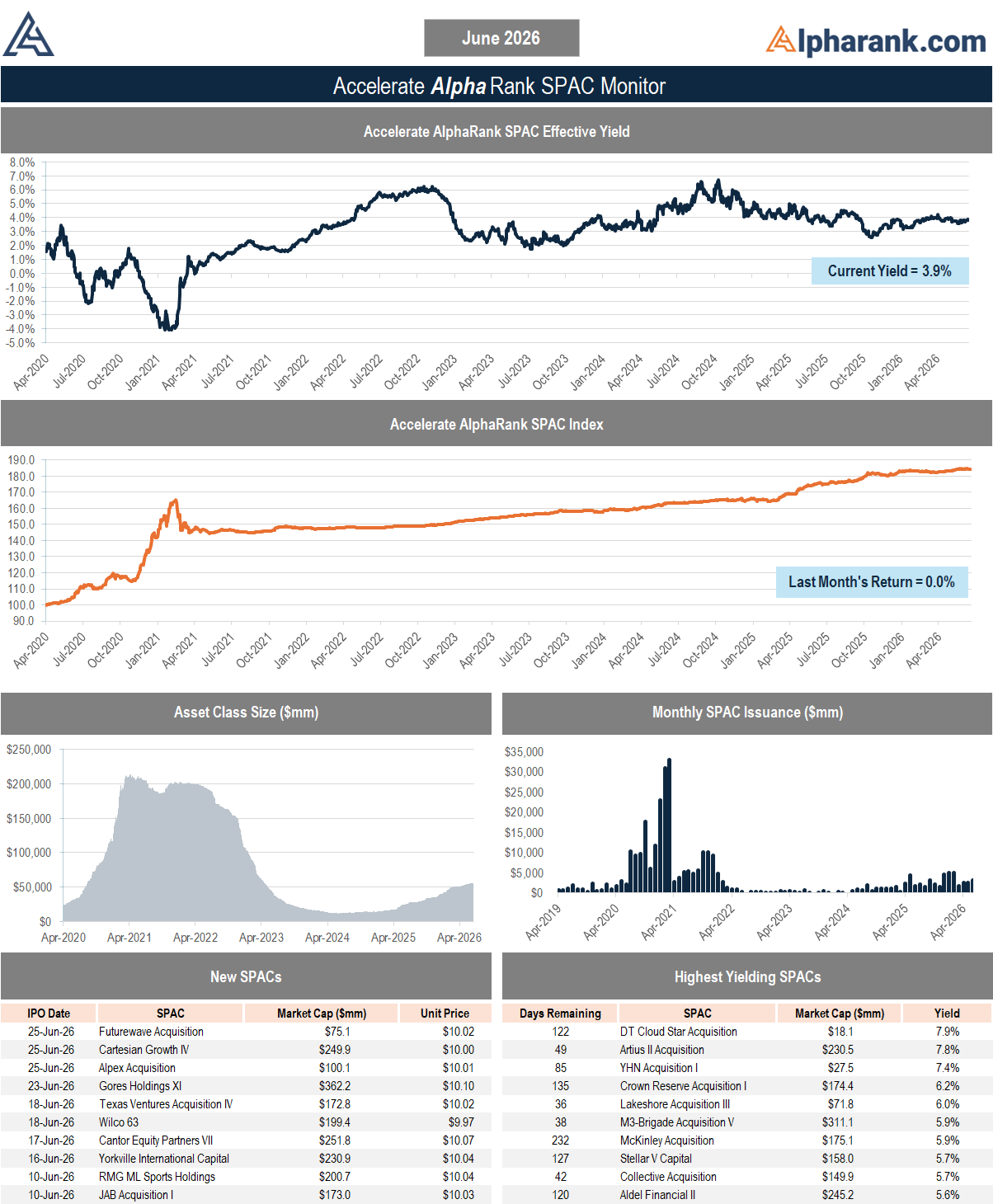Screen dimensions: 993x1204
Task: Select the Aldel Financial II name
Action: [x=657, y=1195]
